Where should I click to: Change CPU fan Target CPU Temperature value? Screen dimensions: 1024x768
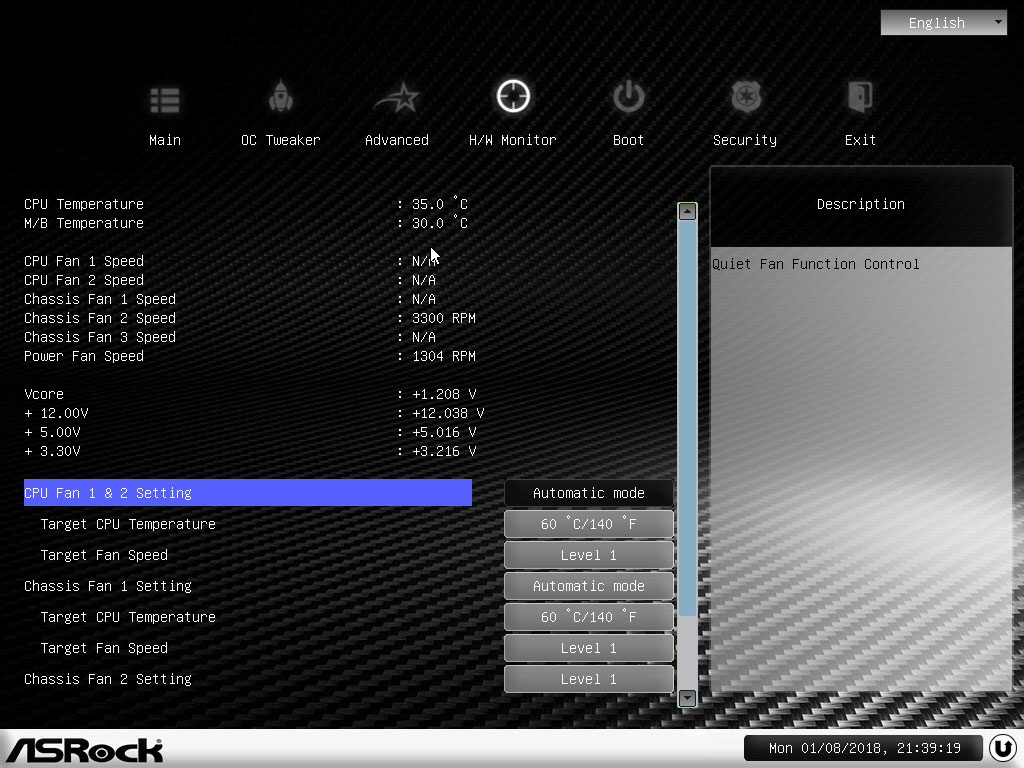(x=588, y=524)
